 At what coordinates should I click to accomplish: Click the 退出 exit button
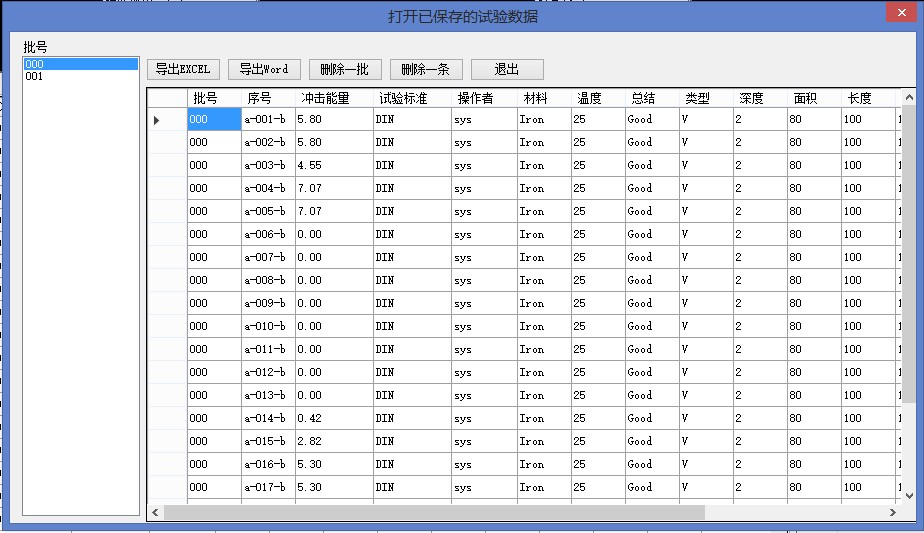(x=507, y=70)
